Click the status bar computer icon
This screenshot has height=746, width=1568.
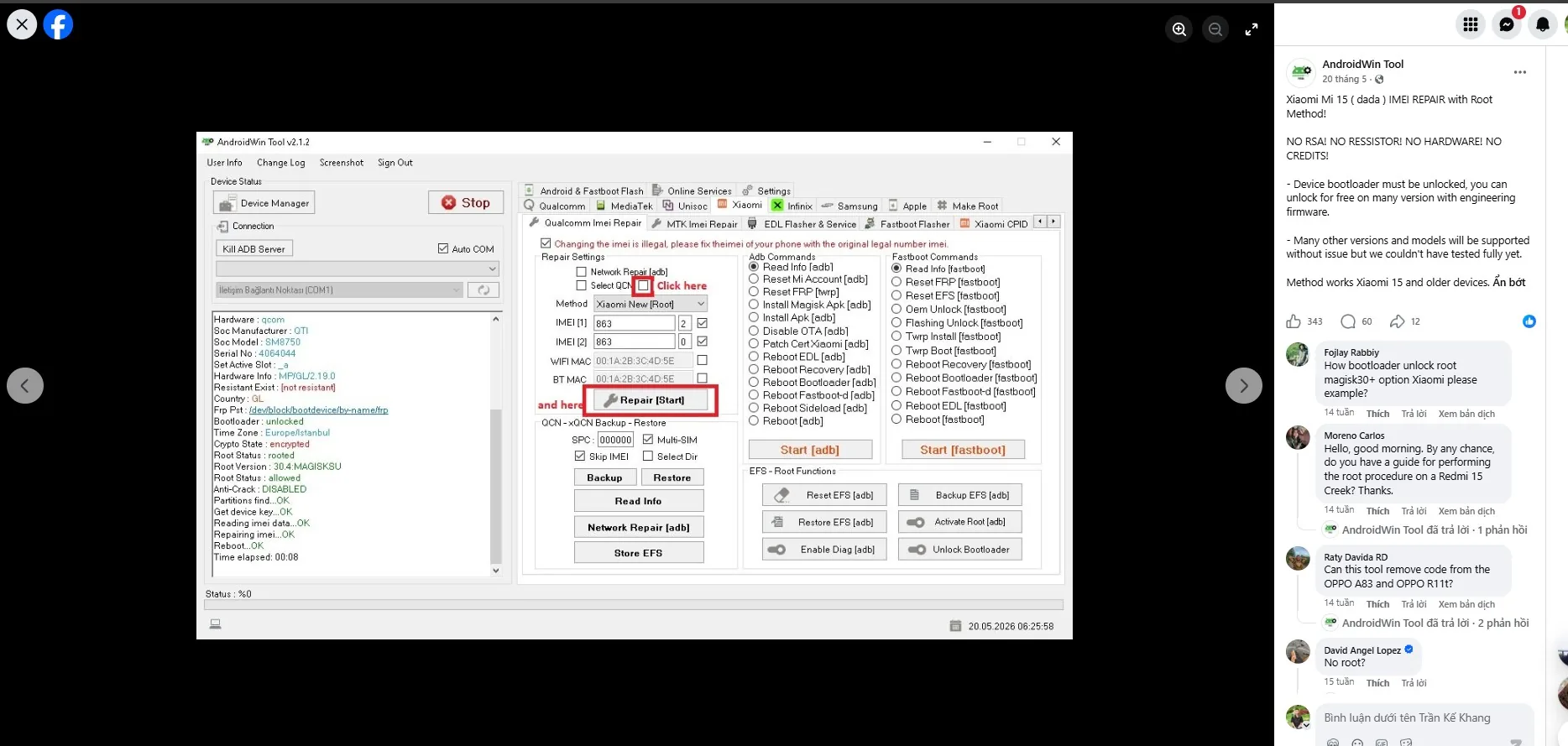(216, 624)
